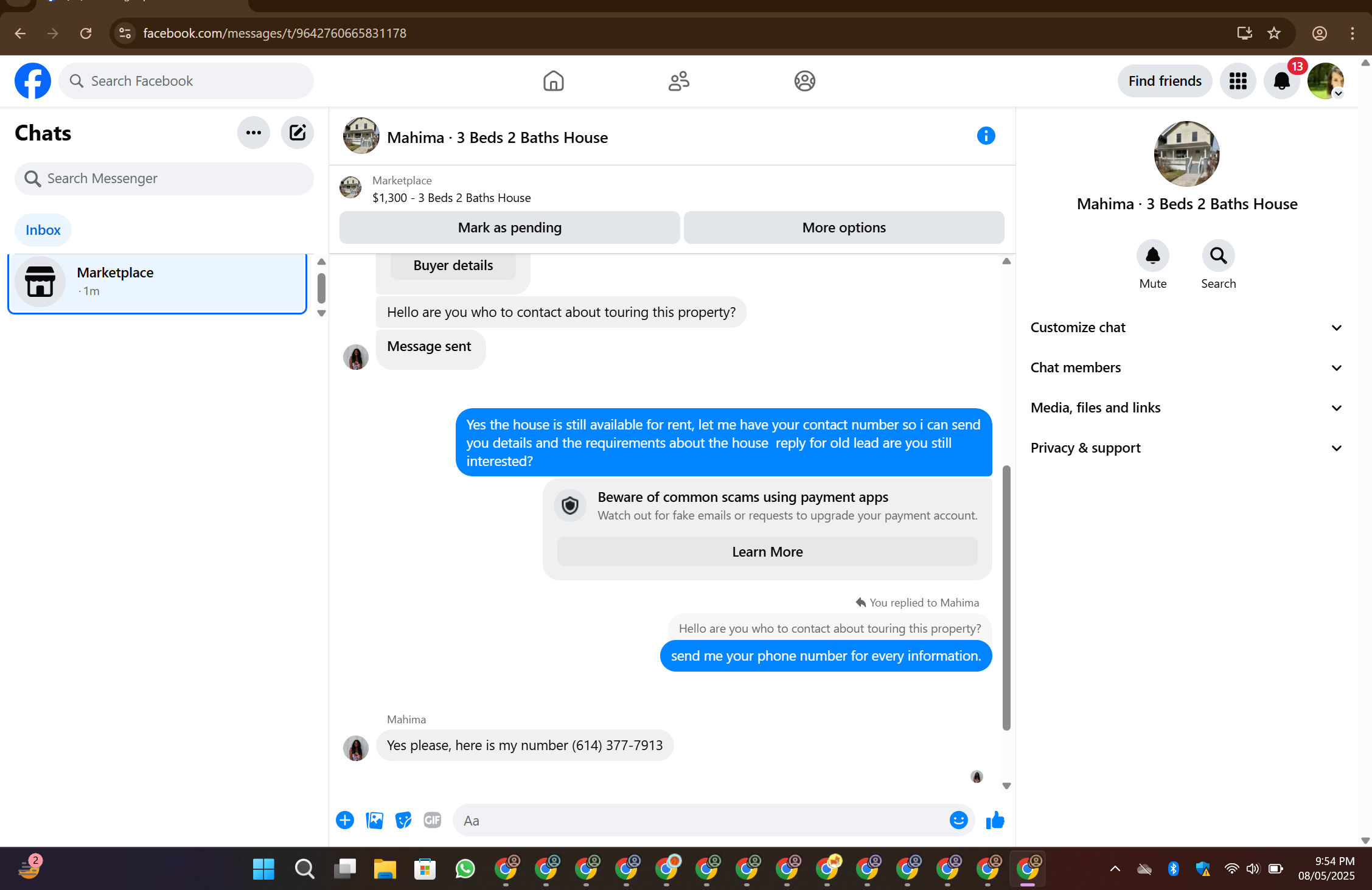
Task: Open the Buyer details button
Action: (x=453, y=265)
